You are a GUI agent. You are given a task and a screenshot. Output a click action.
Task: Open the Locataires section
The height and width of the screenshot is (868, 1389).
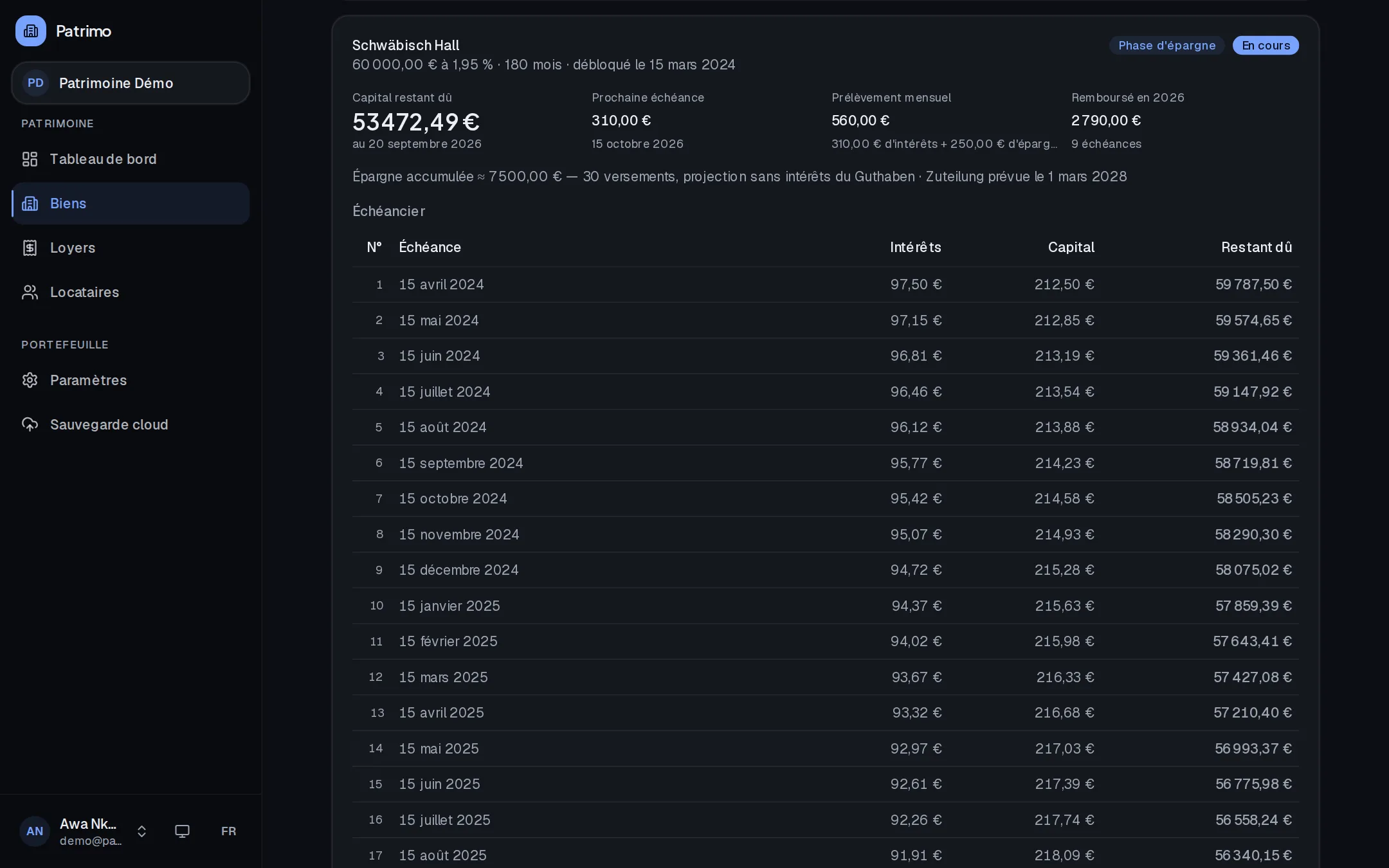point(131,292)
